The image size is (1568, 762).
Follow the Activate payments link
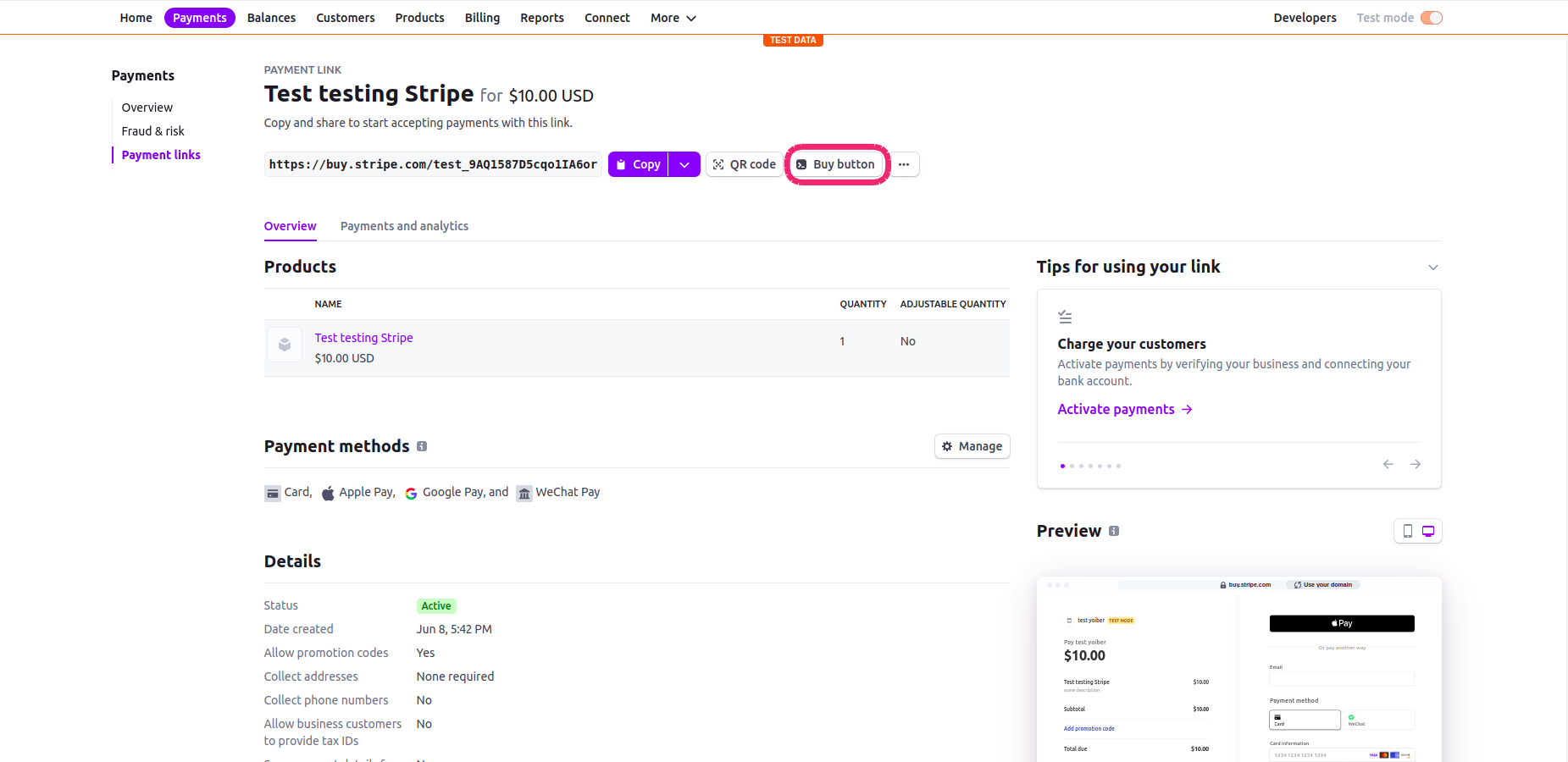coord(1125,409)
